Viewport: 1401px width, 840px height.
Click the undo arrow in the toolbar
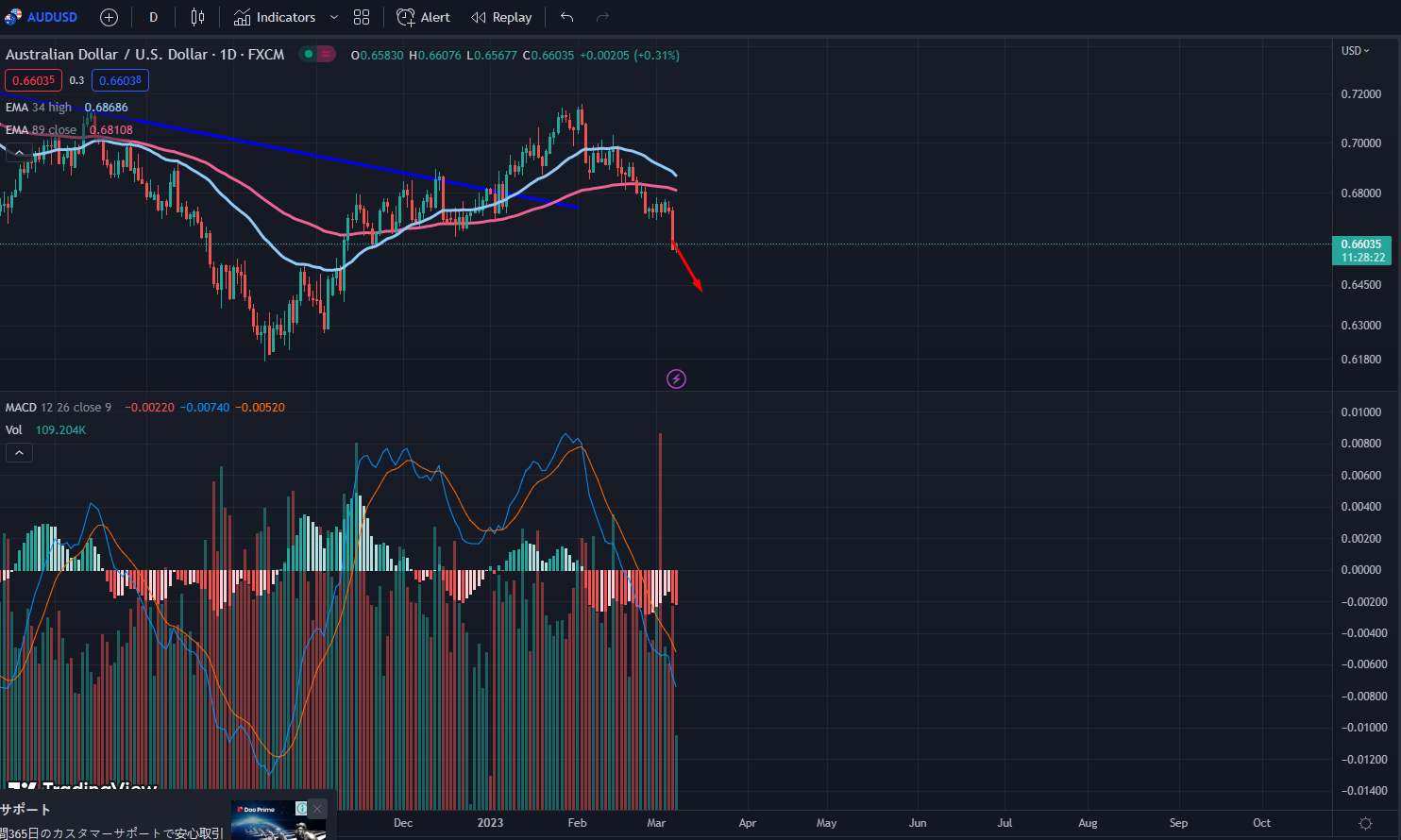tap(565, 16)
